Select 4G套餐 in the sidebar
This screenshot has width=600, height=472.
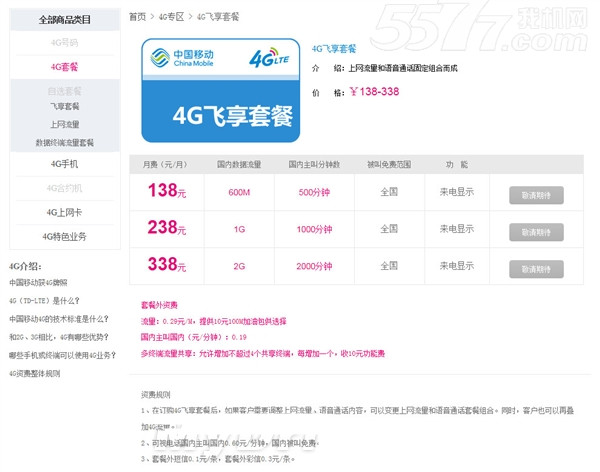pos(65,67)
